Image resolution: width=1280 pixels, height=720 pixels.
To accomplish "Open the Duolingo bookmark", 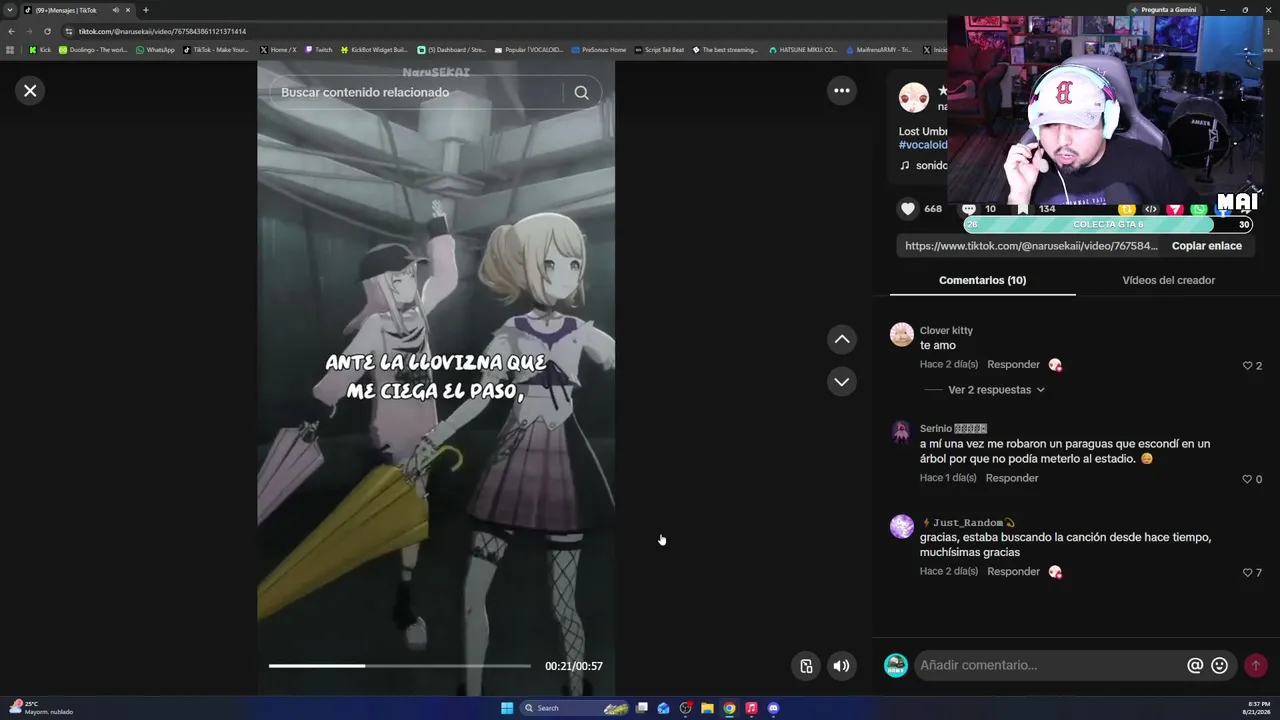I will coord(93,50).
